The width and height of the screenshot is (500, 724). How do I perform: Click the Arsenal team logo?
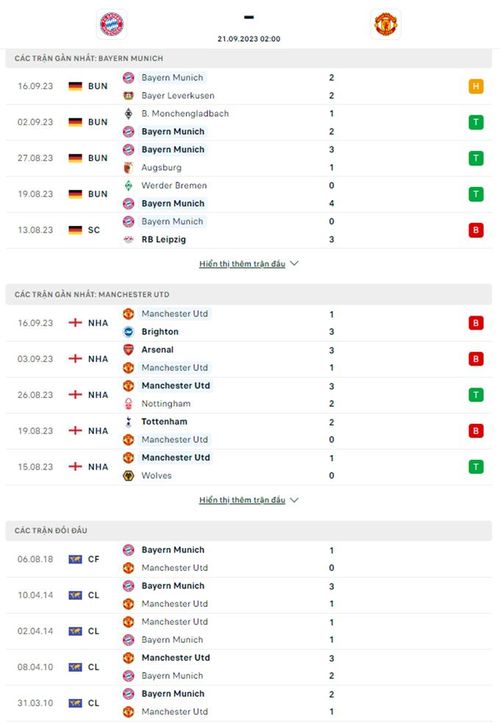128,350
